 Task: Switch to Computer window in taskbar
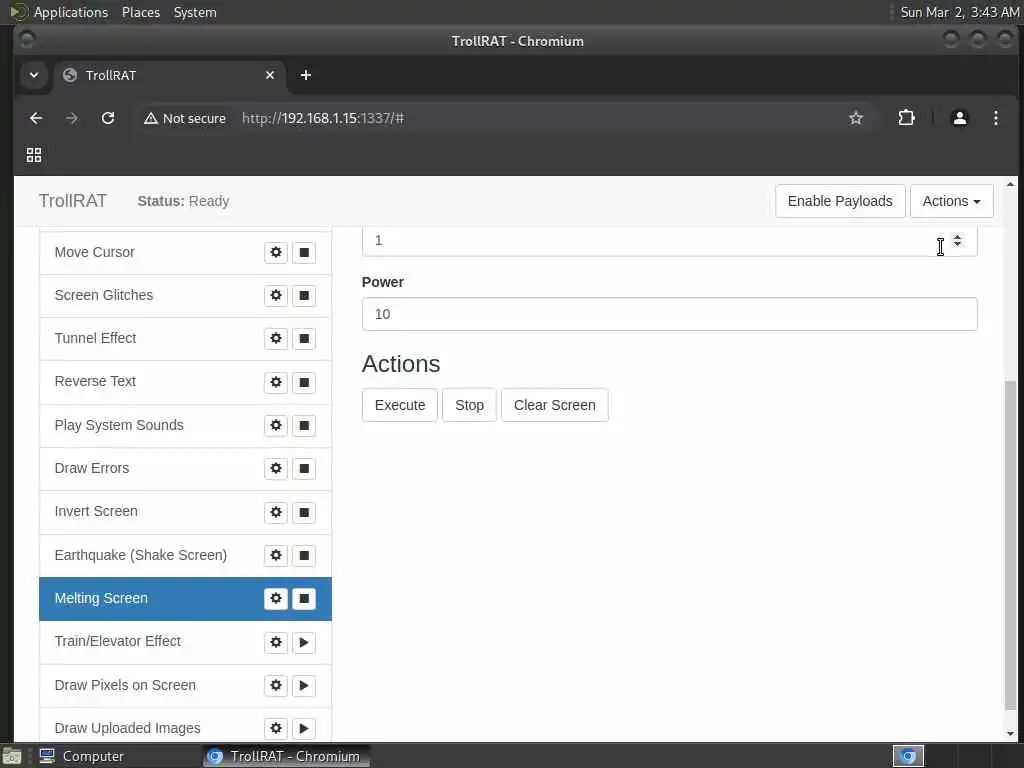[x=81, y=756]
